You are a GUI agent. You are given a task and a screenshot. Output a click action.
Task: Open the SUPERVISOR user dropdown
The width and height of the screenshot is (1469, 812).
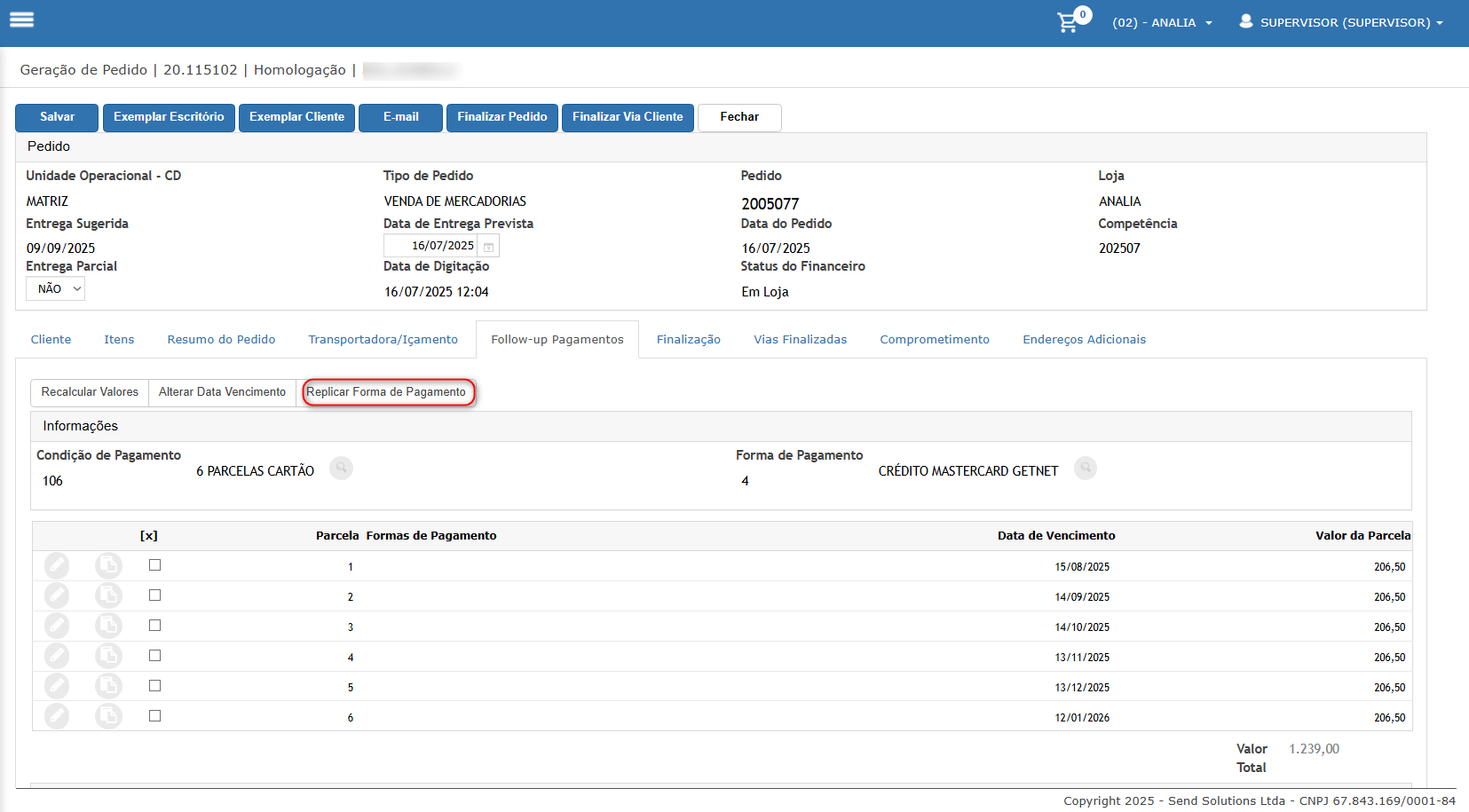pos(1341,22)
